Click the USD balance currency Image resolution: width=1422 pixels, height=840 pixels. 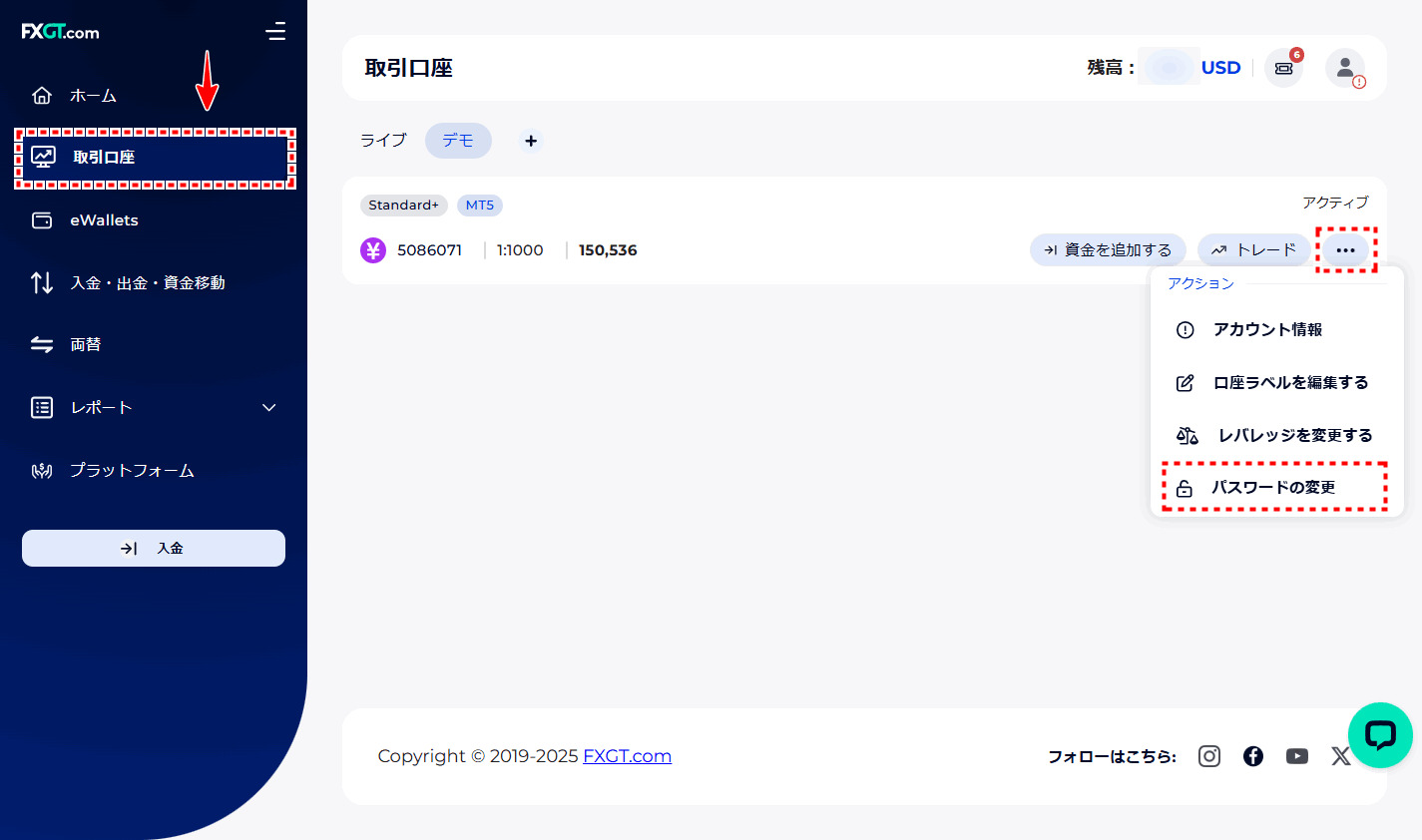pos(1220,68)
